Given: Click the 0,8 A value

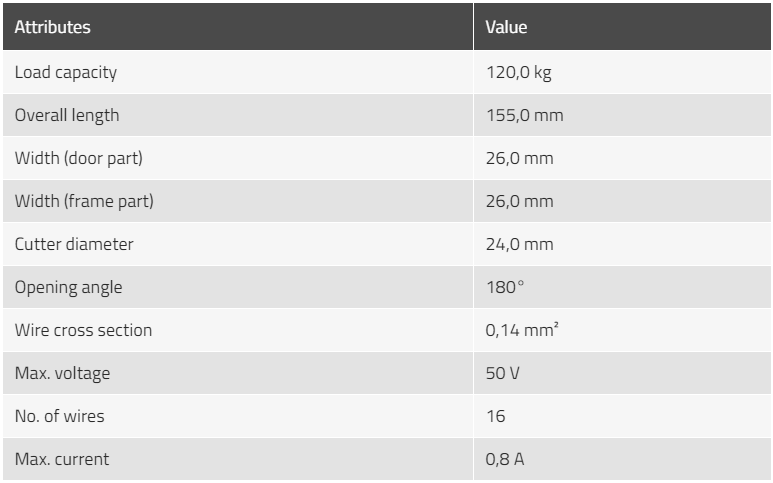Looking at the screenshot, I should (x=505, y=459).
